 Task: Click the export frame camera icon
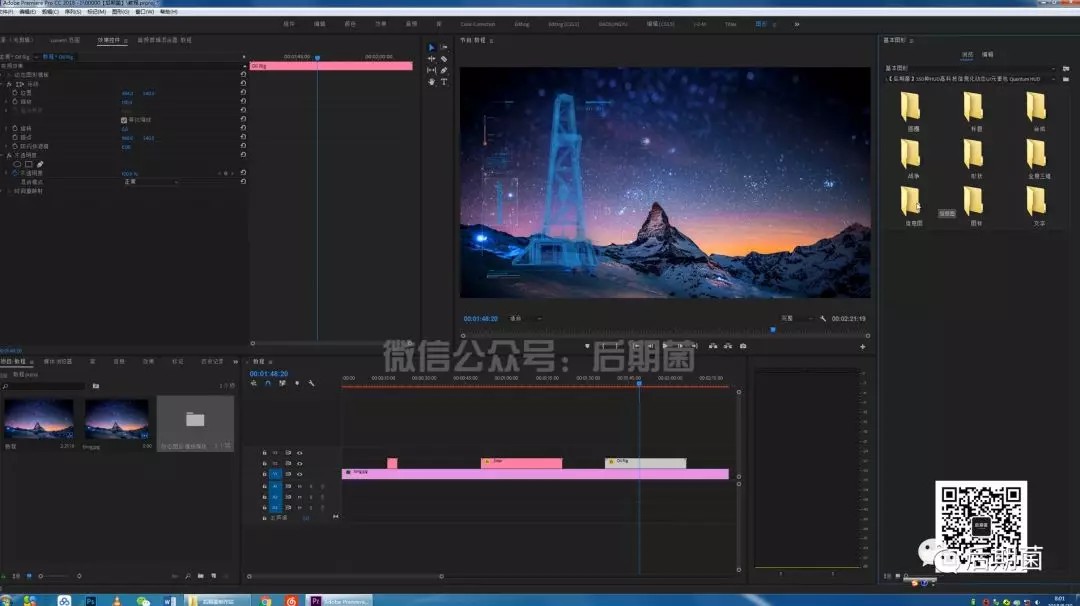click(x=742, y=346)
